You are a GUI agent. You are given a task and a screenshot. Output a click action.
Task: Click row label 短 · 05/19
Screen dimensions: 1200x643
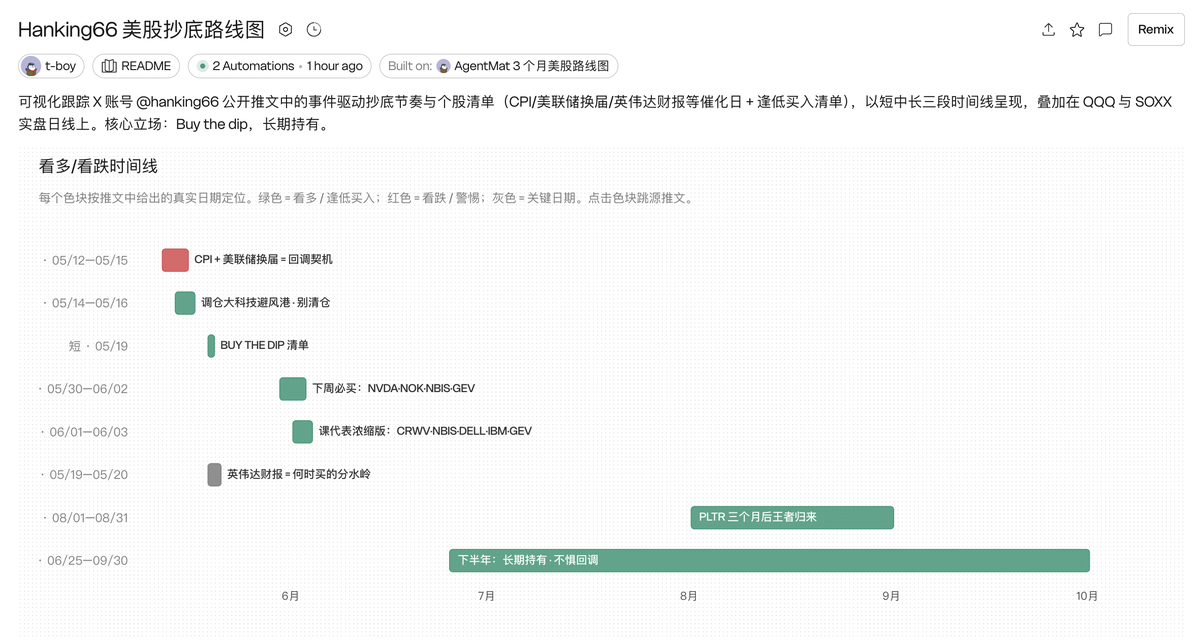pyautogui.click(x=98, y=346)
